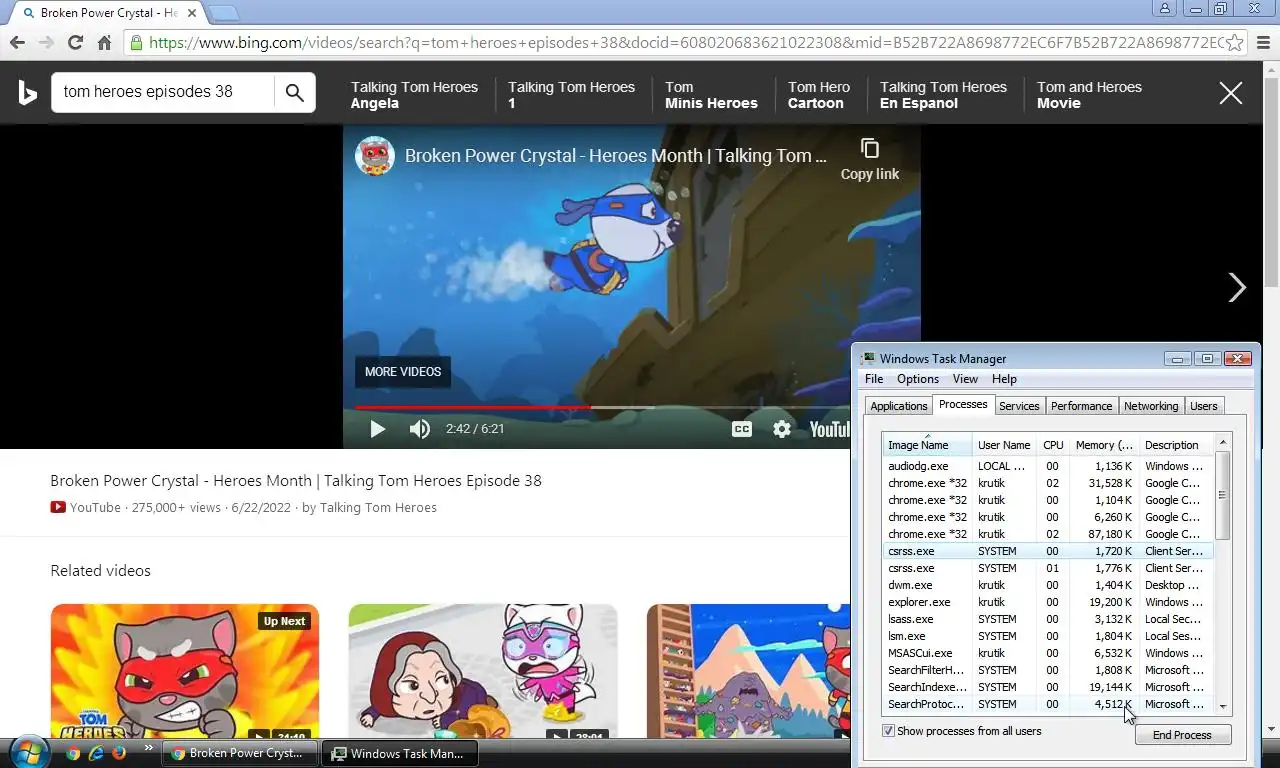
Task: Switch to Windows Task Manager taskbar button
Action: pyautogui.click(x=400, y=753)
